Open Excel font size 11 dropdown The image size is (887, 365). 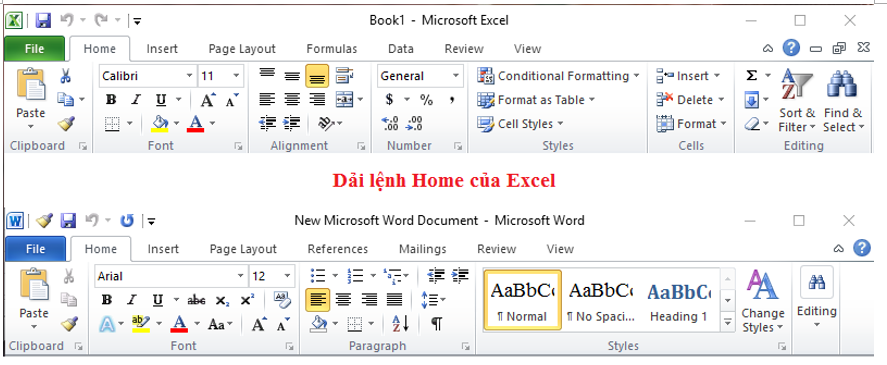(x=236, y=76)
